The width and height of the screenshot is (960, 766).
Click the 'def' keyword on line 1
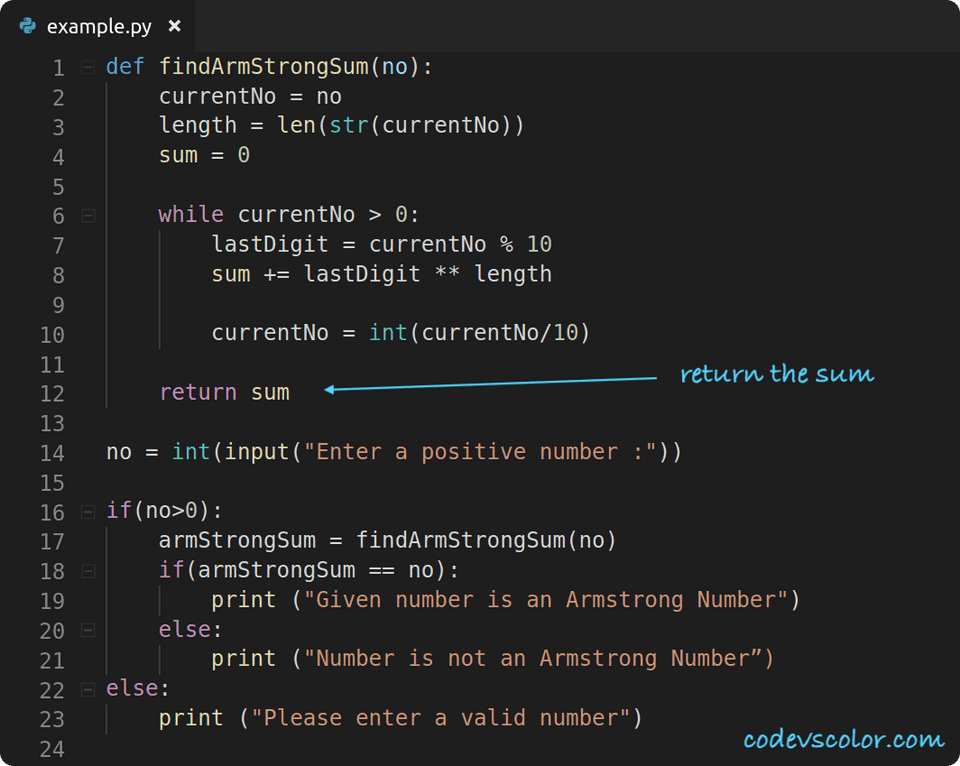click(125, 66)
